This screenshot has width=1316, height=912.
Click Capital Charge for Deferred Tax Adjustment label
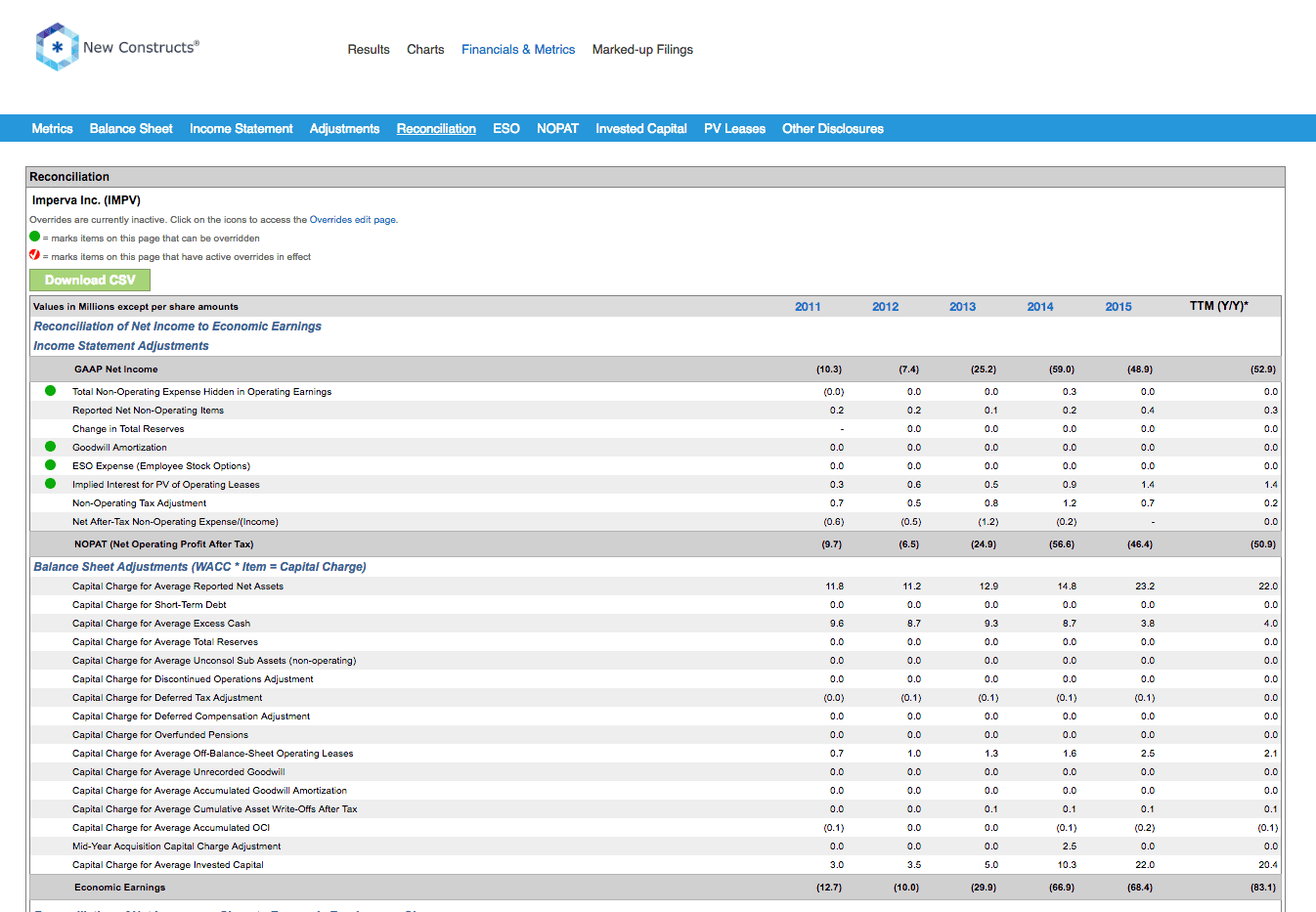pos(167,698)
